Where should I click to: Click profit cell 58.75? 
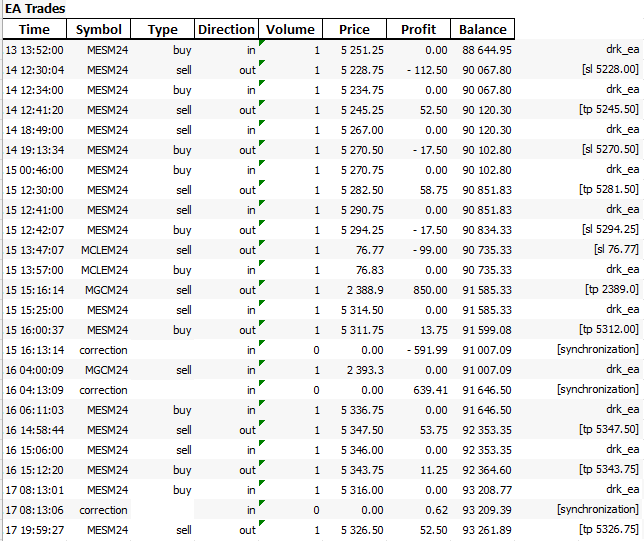pos(433,190)
